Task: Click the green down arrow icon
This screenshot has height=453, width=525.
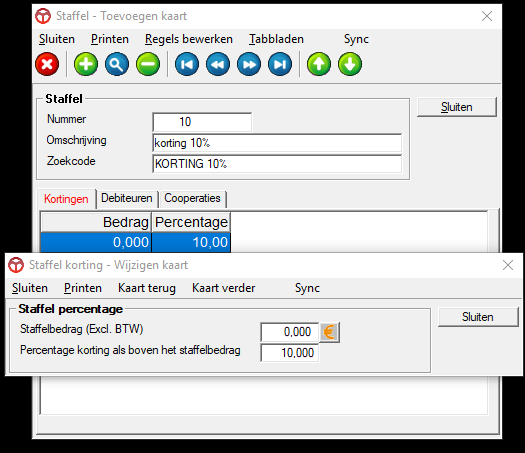Action: [x=350, y=64]
